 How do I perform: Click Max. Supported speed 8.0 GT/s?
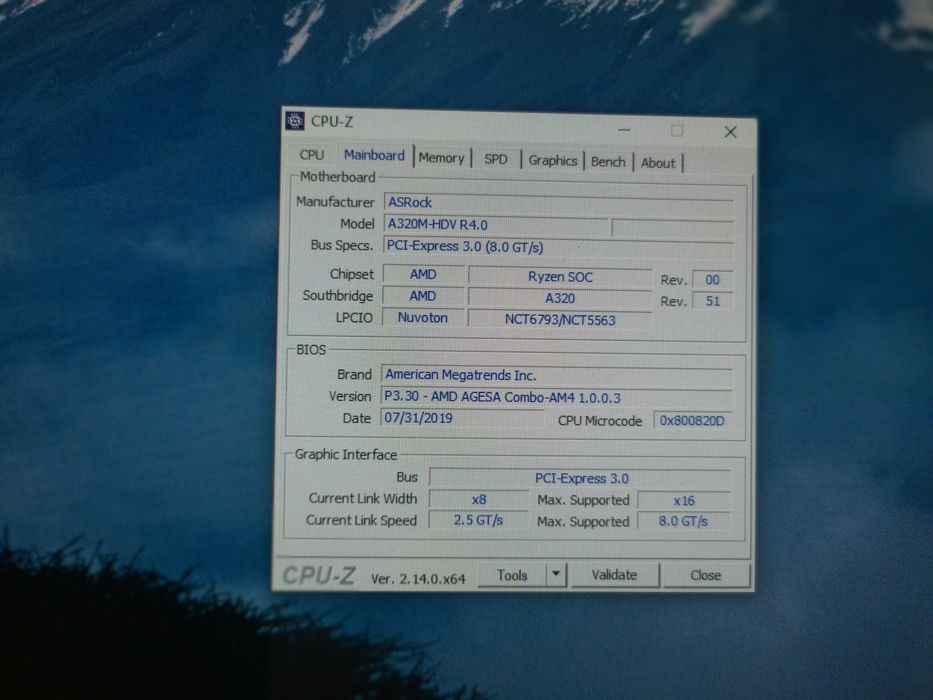[683, 521]
